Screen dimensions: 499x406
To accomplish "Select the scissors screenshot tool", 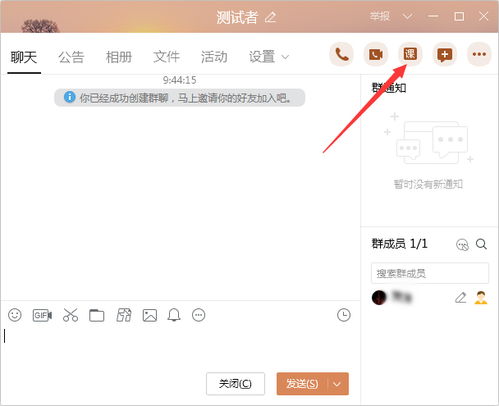I will point(70,315).
